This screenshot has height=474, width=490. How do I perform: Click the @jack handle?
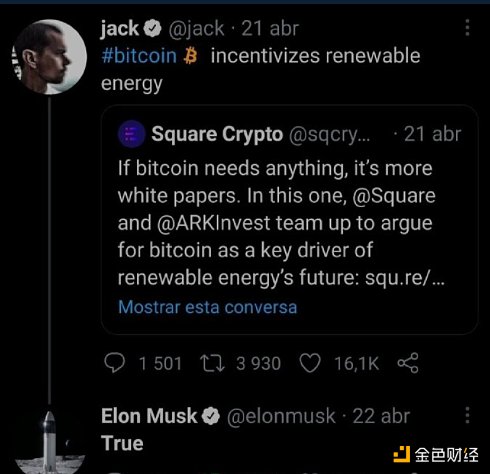[x=196, y=29]
